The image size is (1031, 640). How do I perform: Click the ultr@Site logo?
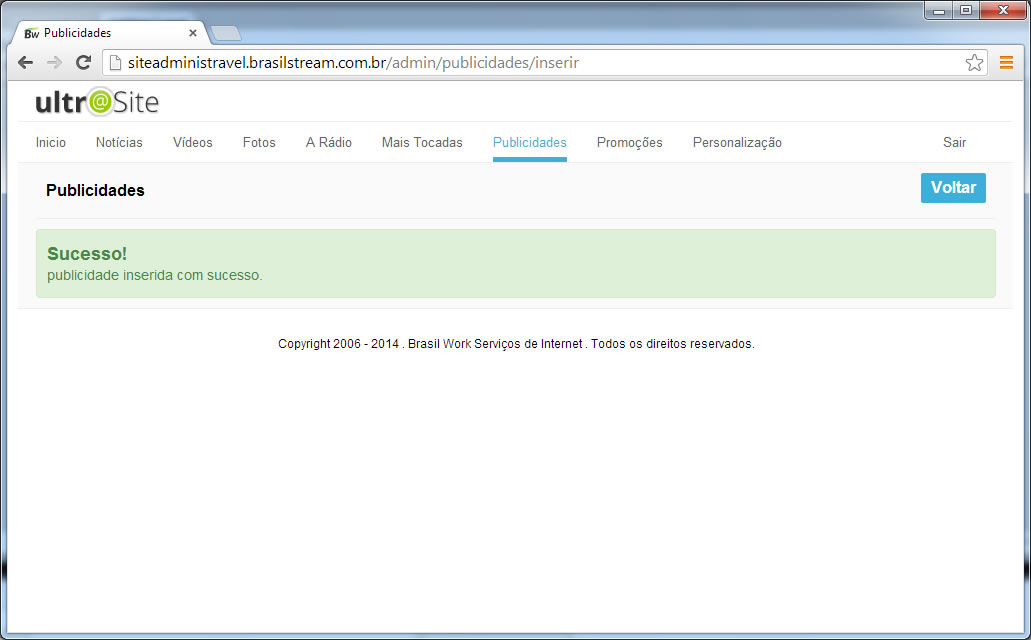pyautogui.click(x=96, y=101)
